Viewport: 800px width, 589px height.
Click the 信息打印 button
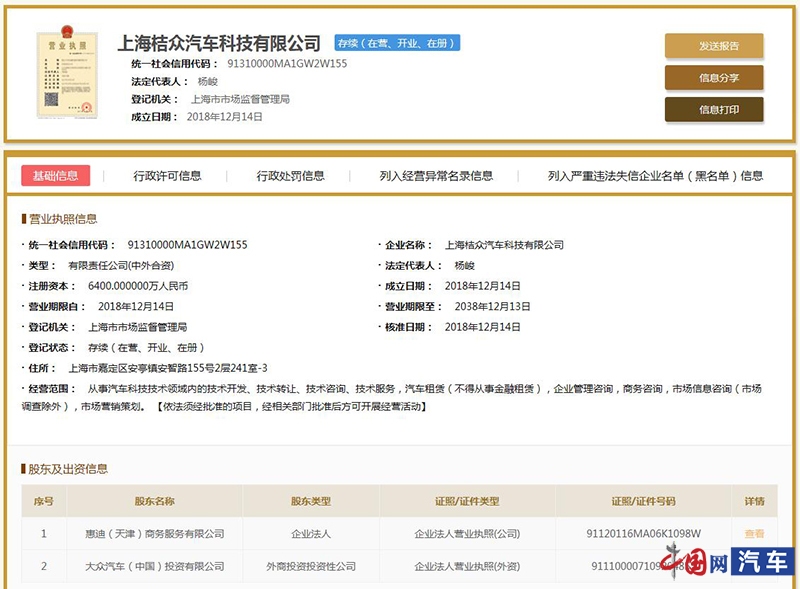tap(714, 109)
